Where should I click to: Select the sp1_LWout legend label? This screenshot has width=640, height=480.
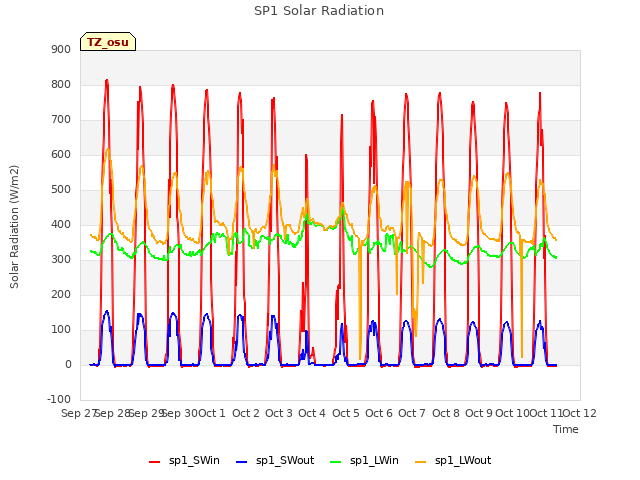pyautogui.click(x=463, y=461)
